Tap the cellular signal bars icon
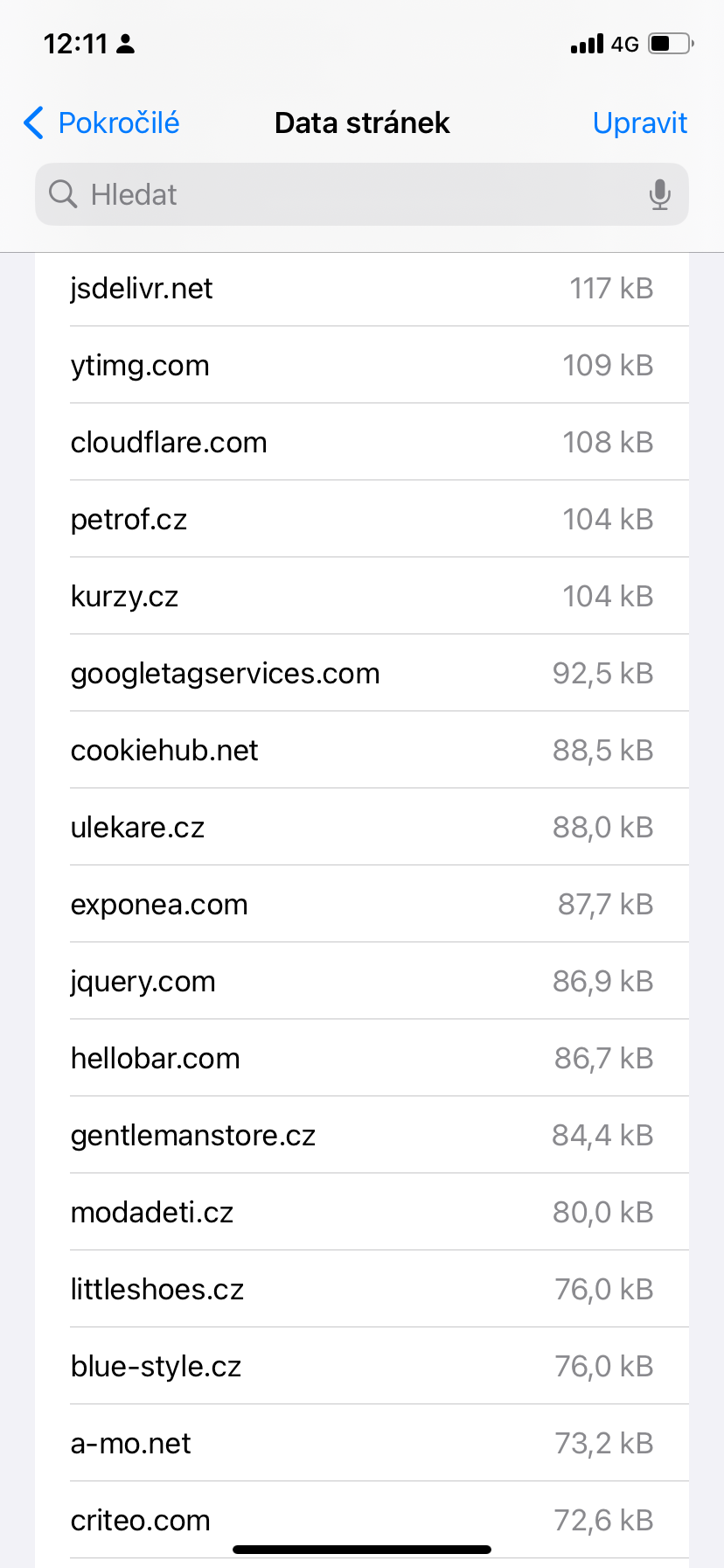This screenshot has width=724, height=1568. [x=587, y=44]
